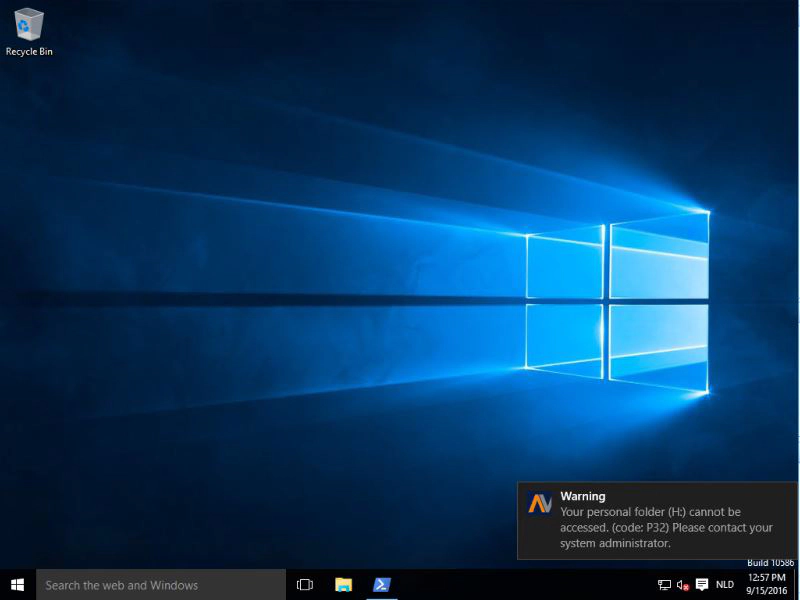Click the empty taskbar space right of PowerShell
Image resolution: width=800 pixels, height=600 pixels.
[x=520, y=585]
